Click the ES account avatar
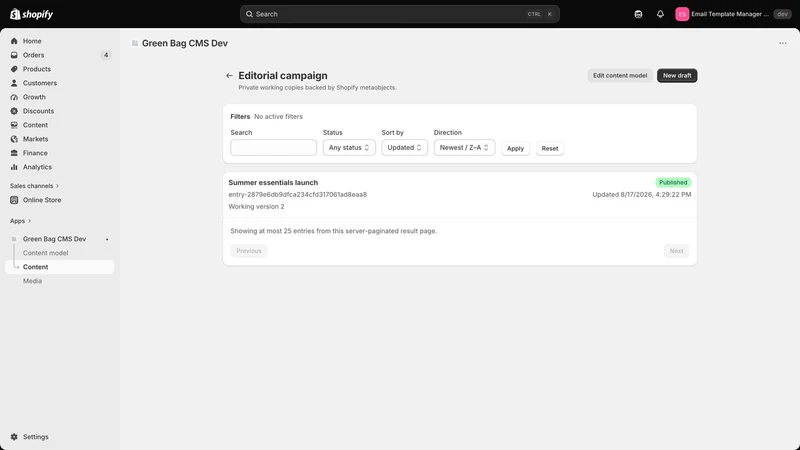This screenshot has height=450, width=800. [x=682, y=14]
